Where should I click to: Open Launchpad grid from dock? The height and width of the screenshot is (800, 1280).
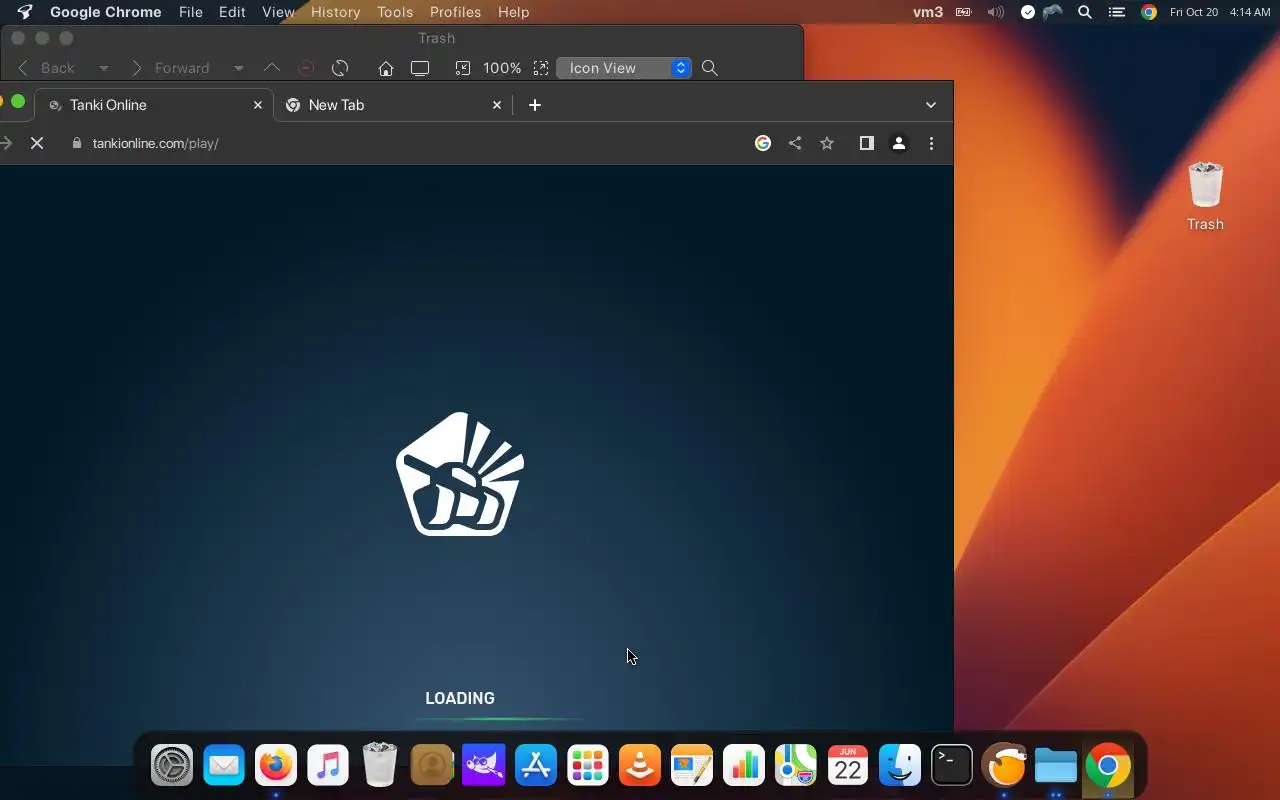pos(588,766)
